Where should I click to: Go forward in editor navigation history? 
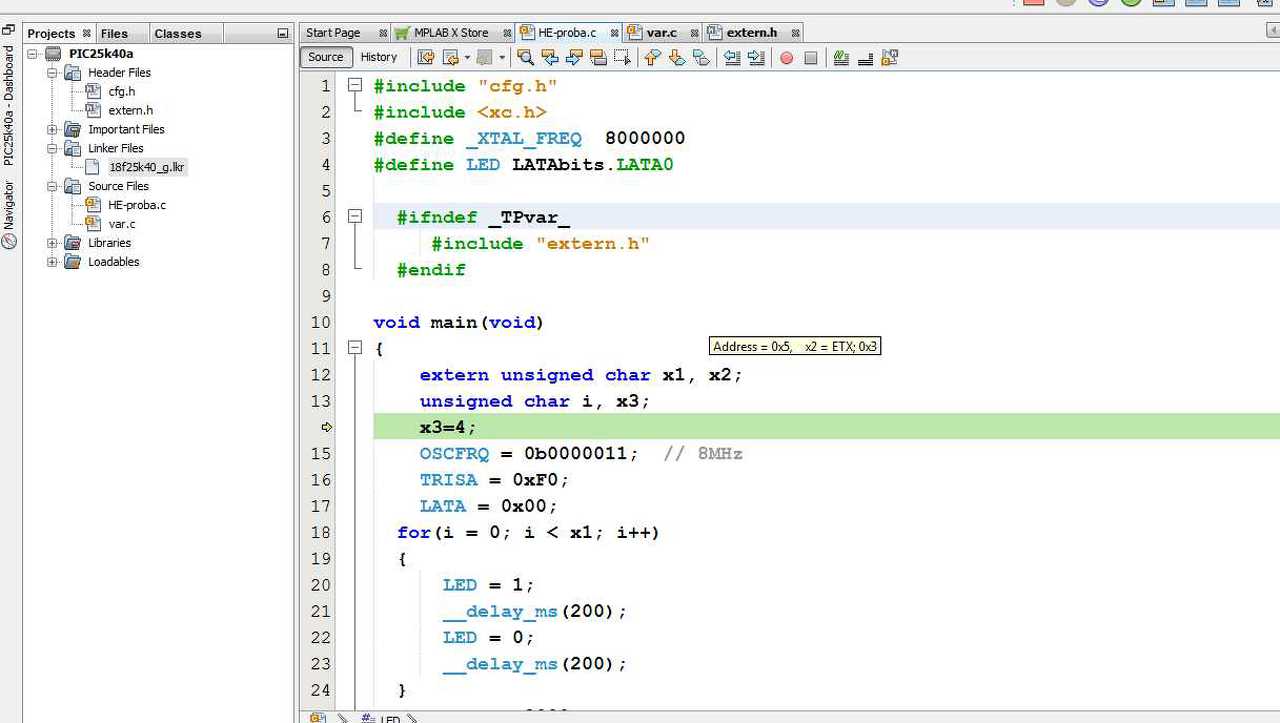point(484,58)
